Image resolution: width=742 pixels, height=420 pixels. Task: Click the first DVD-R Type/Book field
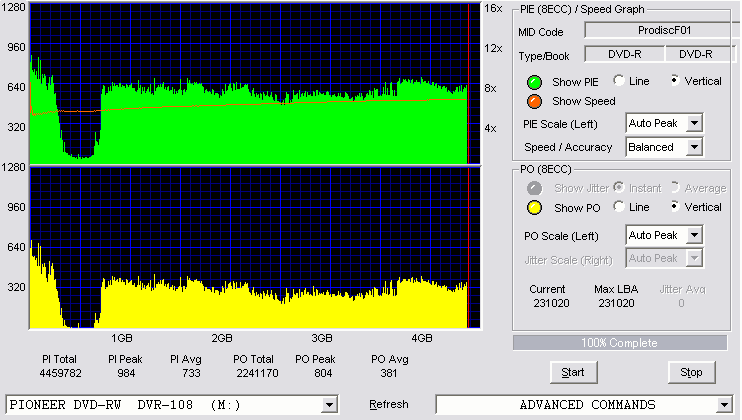tap(625, 54)
